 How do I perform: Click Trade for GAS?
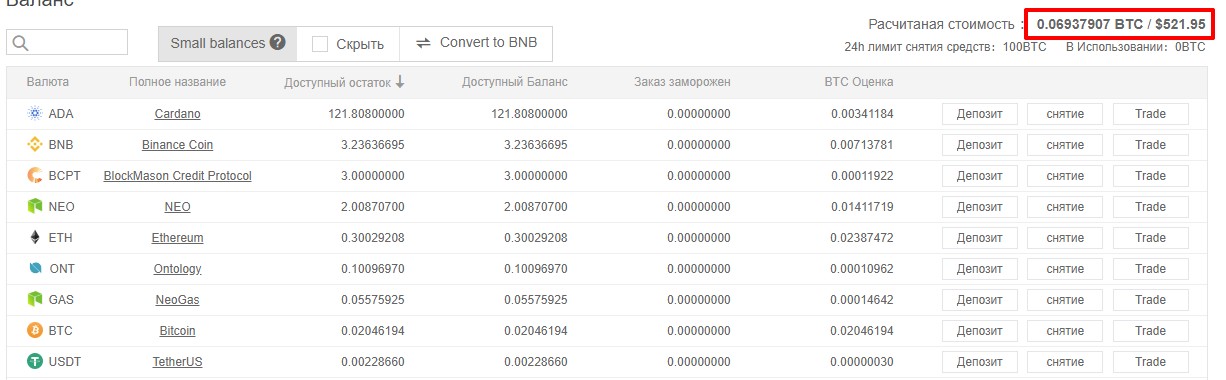tap(1151, 300)
